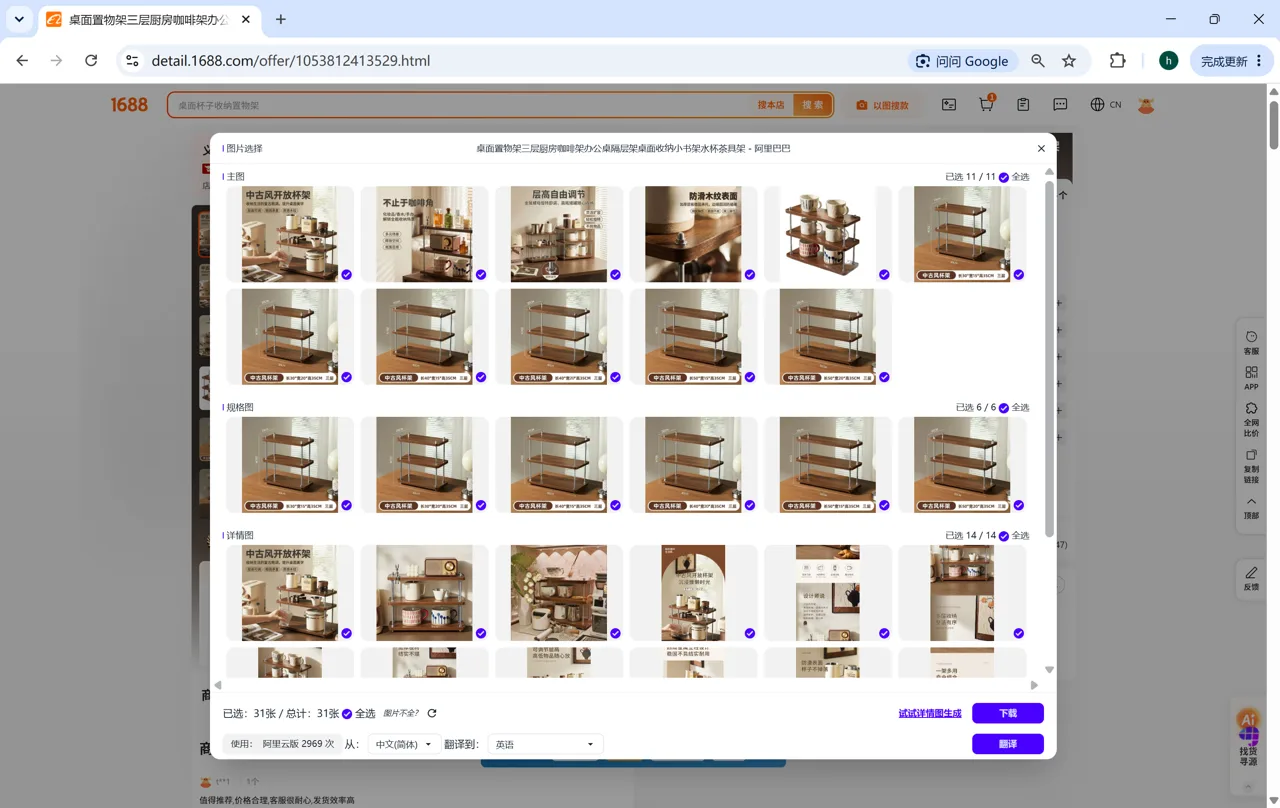Open the 中文(简体) source language dropdown
This screenshot has width=1280, height=808.
(x=403, y=744)
